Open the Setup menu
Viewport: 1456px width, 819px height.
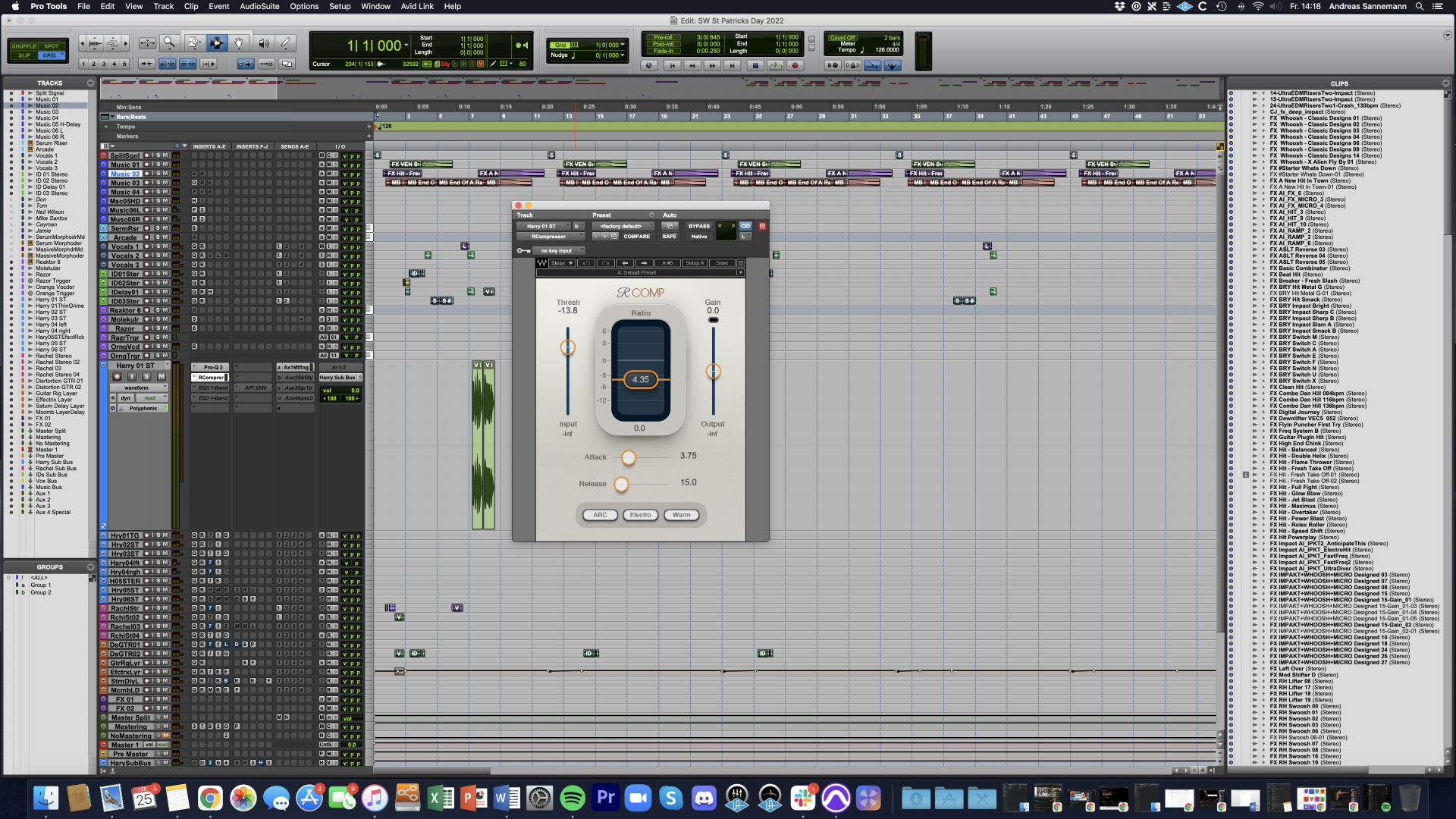340,6
